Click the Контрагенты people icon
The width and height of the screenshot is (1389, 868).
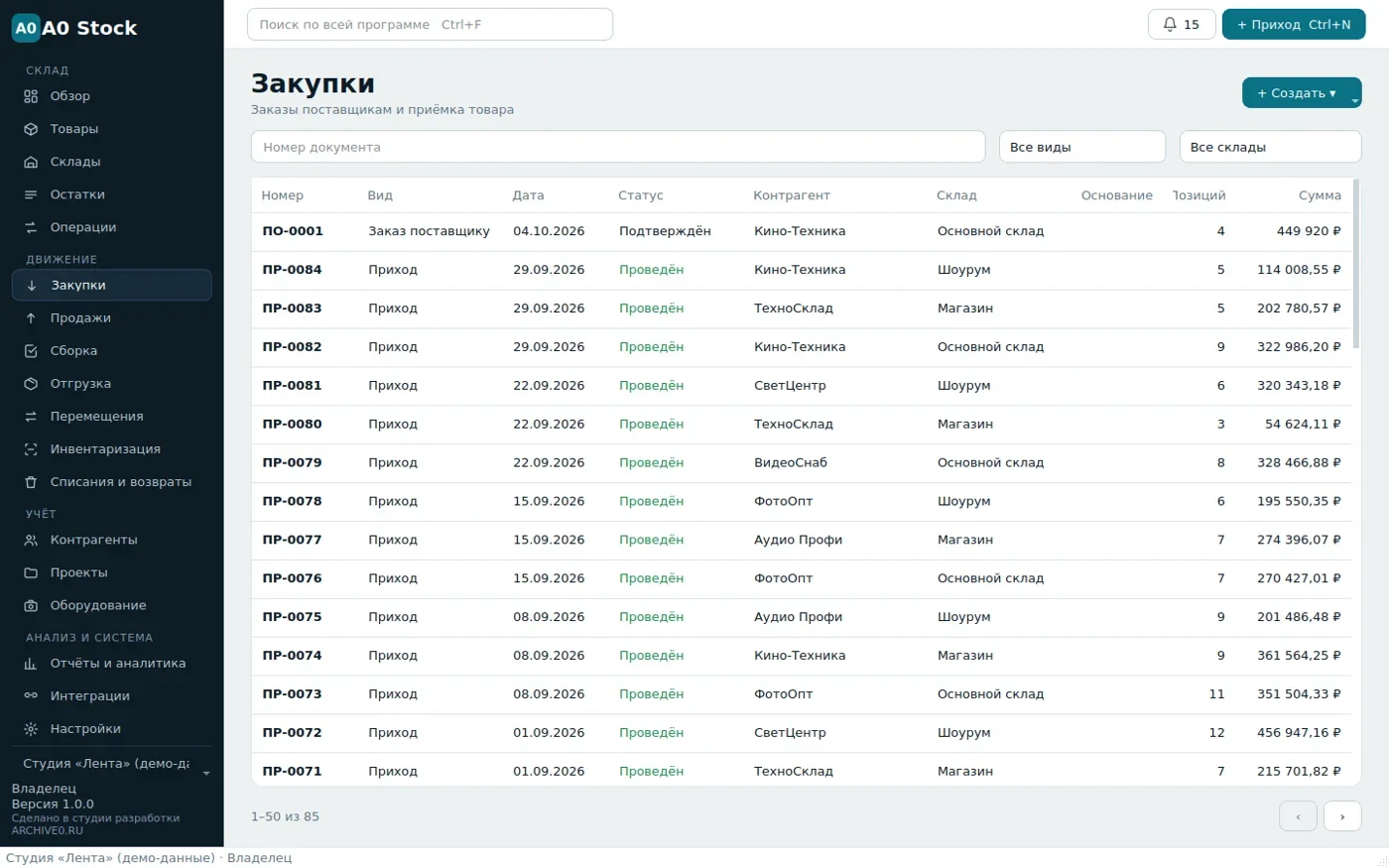[x=31, y=541]
